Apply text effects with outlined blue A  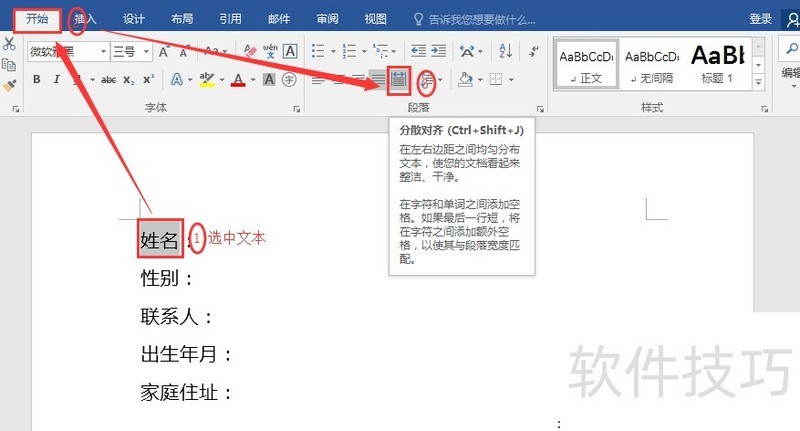pos(177,80)
